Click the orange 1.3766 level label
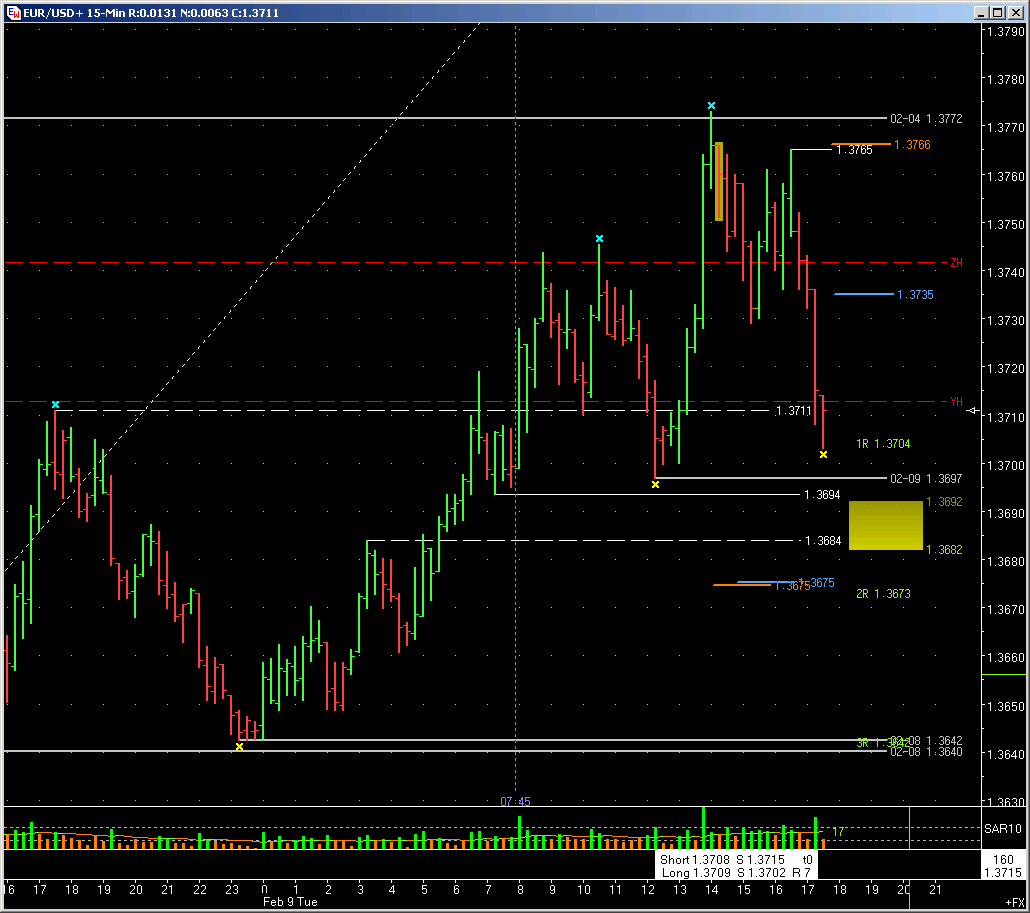The height and width of the screenshot is (913, 1030). click(x=912, y=145)
